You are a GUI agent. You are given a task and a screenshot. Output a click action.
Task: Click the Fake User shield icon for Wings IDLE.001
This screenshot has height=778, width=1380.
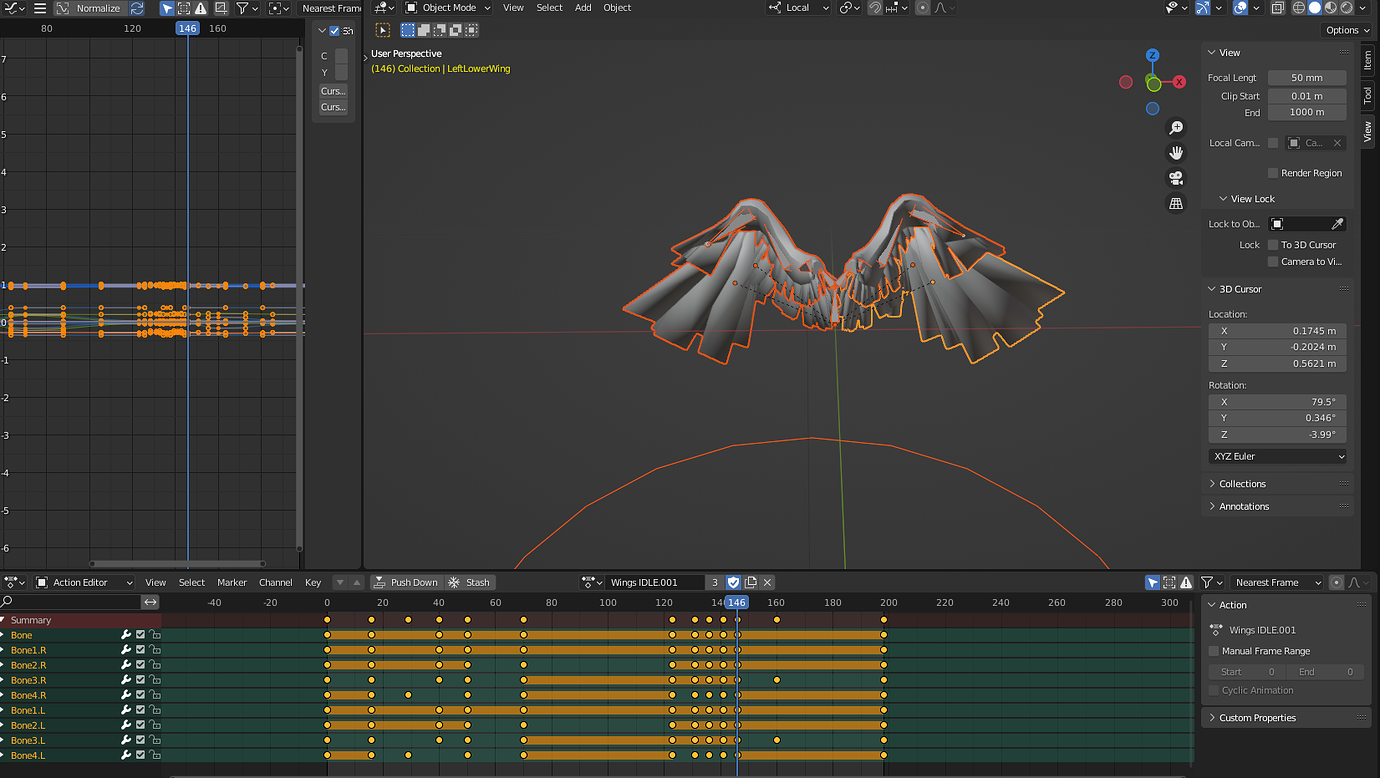coord(733,582)
